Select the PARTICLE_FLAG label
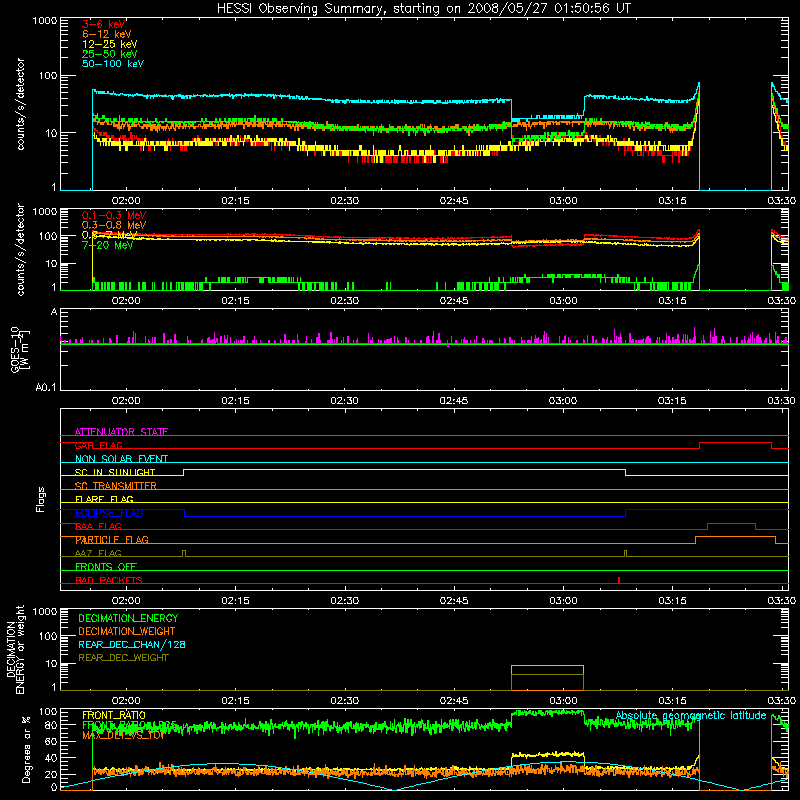The width and height of the screenshot is (800, 800). [112, 539]
